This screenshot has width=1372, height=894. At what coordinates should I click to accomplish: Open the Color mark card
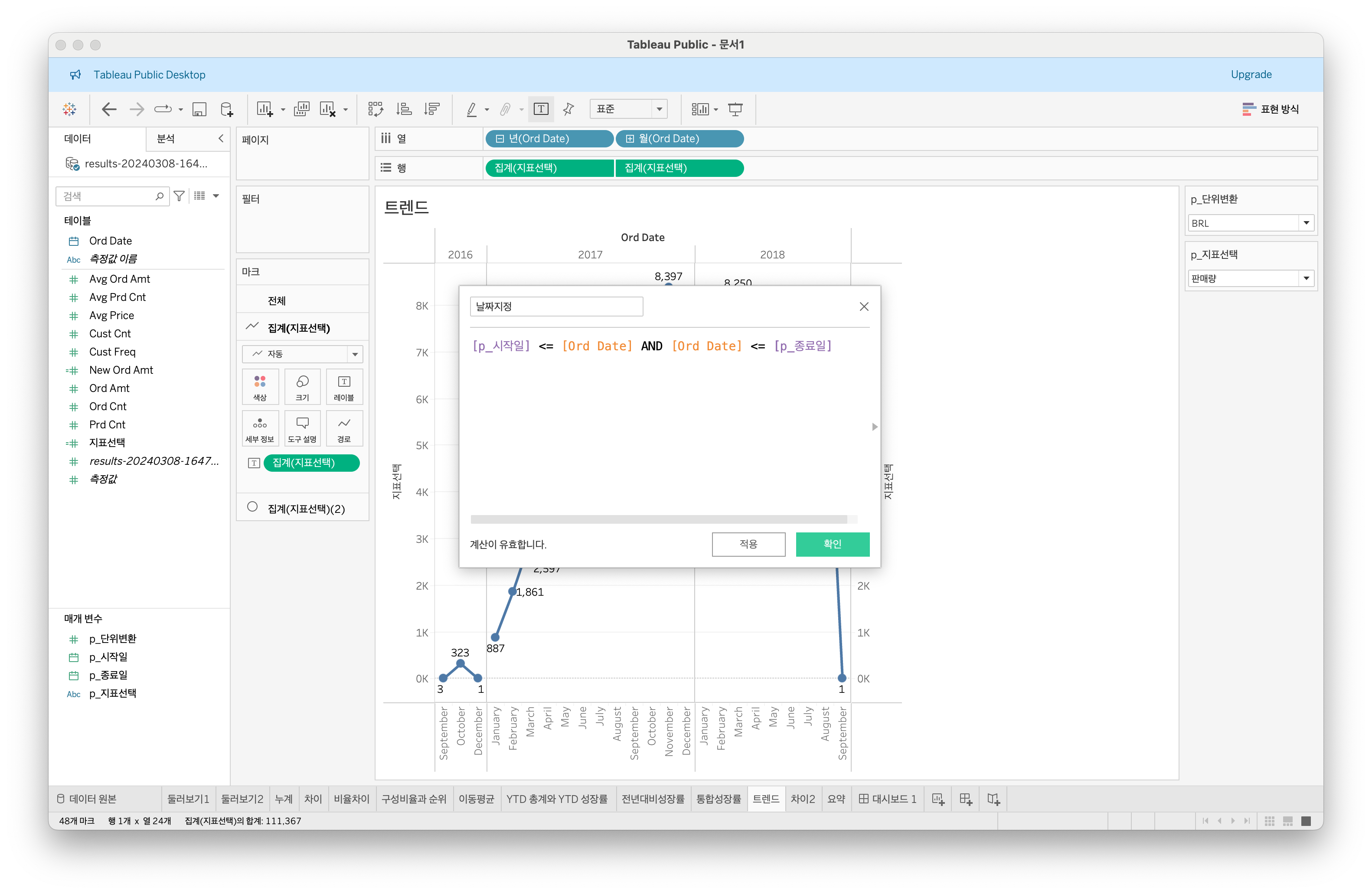pyautogui.click(x=260, y=387)
